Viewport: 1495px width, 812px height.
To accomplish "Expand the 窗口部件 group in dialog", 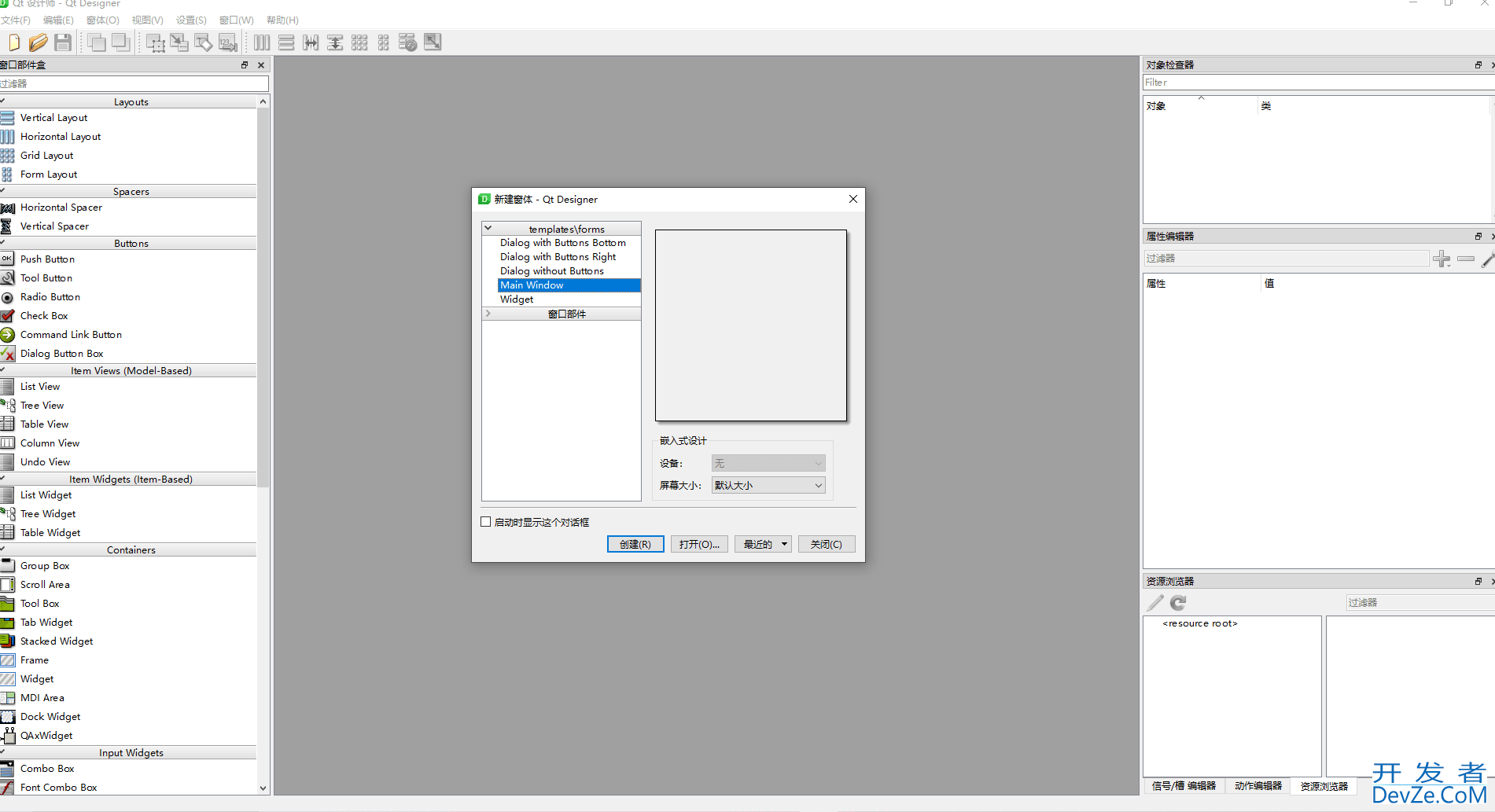I will point(488,314).
